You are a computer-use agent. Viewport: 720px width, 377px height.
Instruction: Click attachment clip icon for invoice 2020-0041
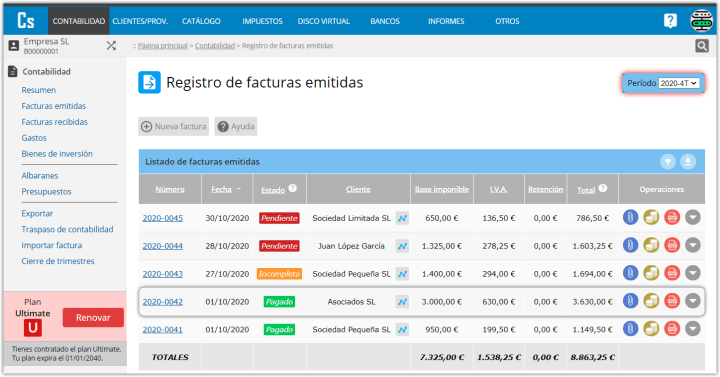pyautogui.click(x=630, y=328)
